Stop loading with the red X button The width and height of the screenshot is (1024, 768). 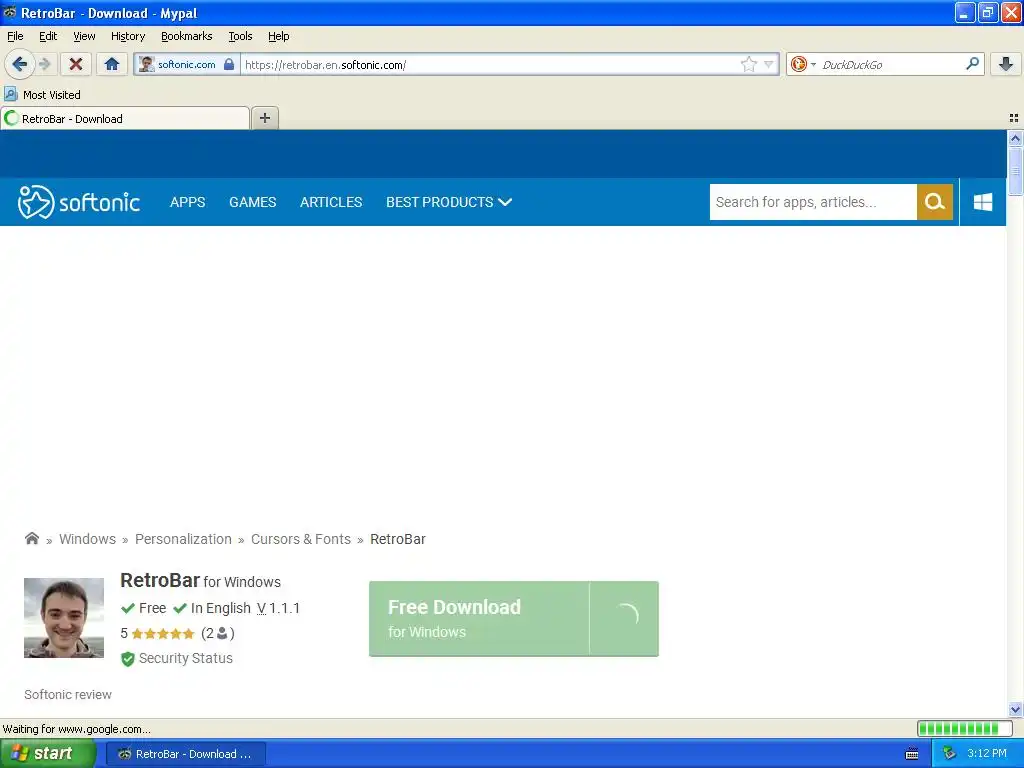[x=76, y=64]
